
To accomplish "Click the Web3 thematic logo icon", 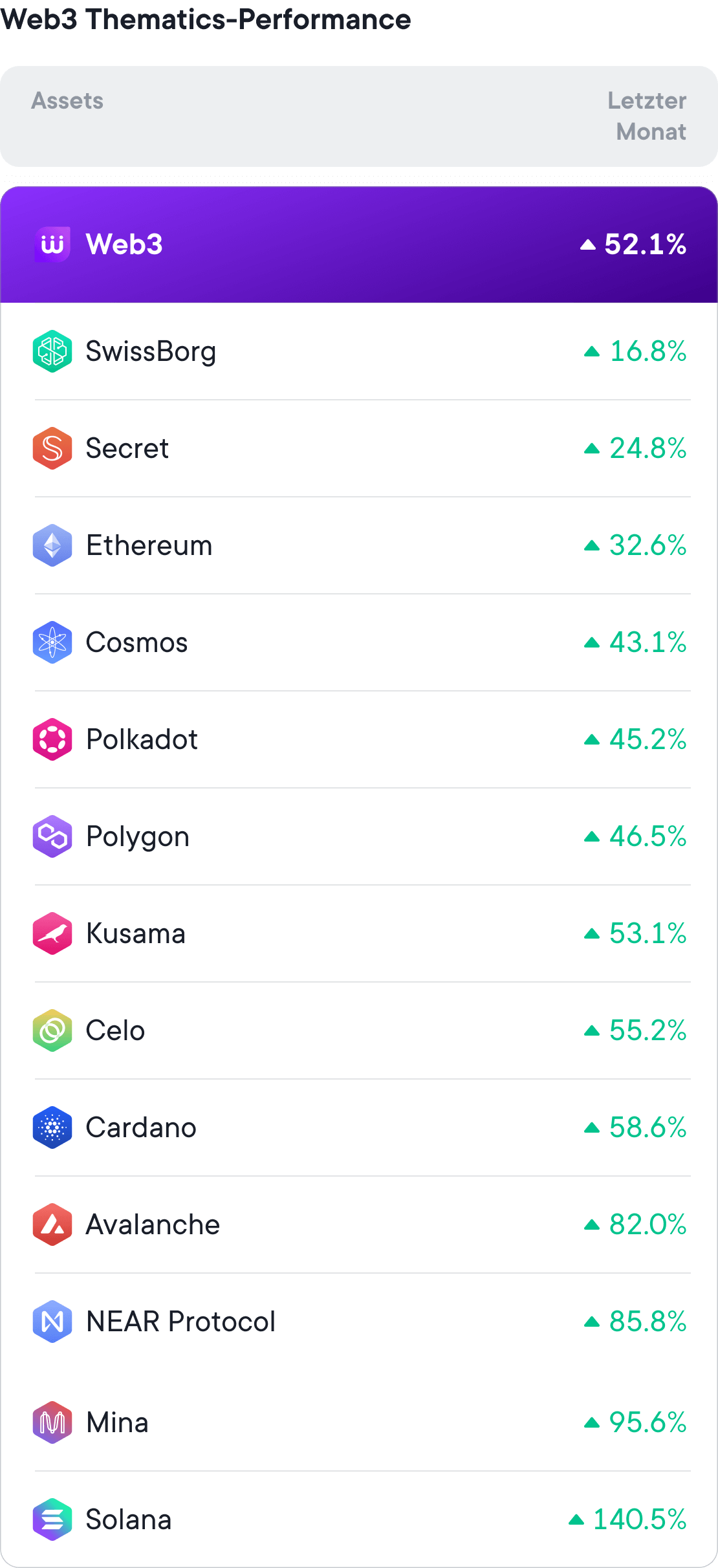I will (52, 245).
